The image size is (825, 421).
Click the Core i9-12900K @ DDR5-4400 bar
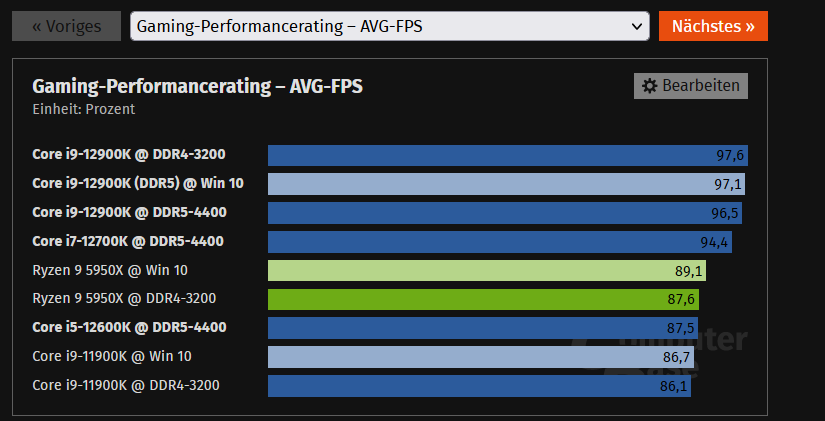tap(505, 213)
